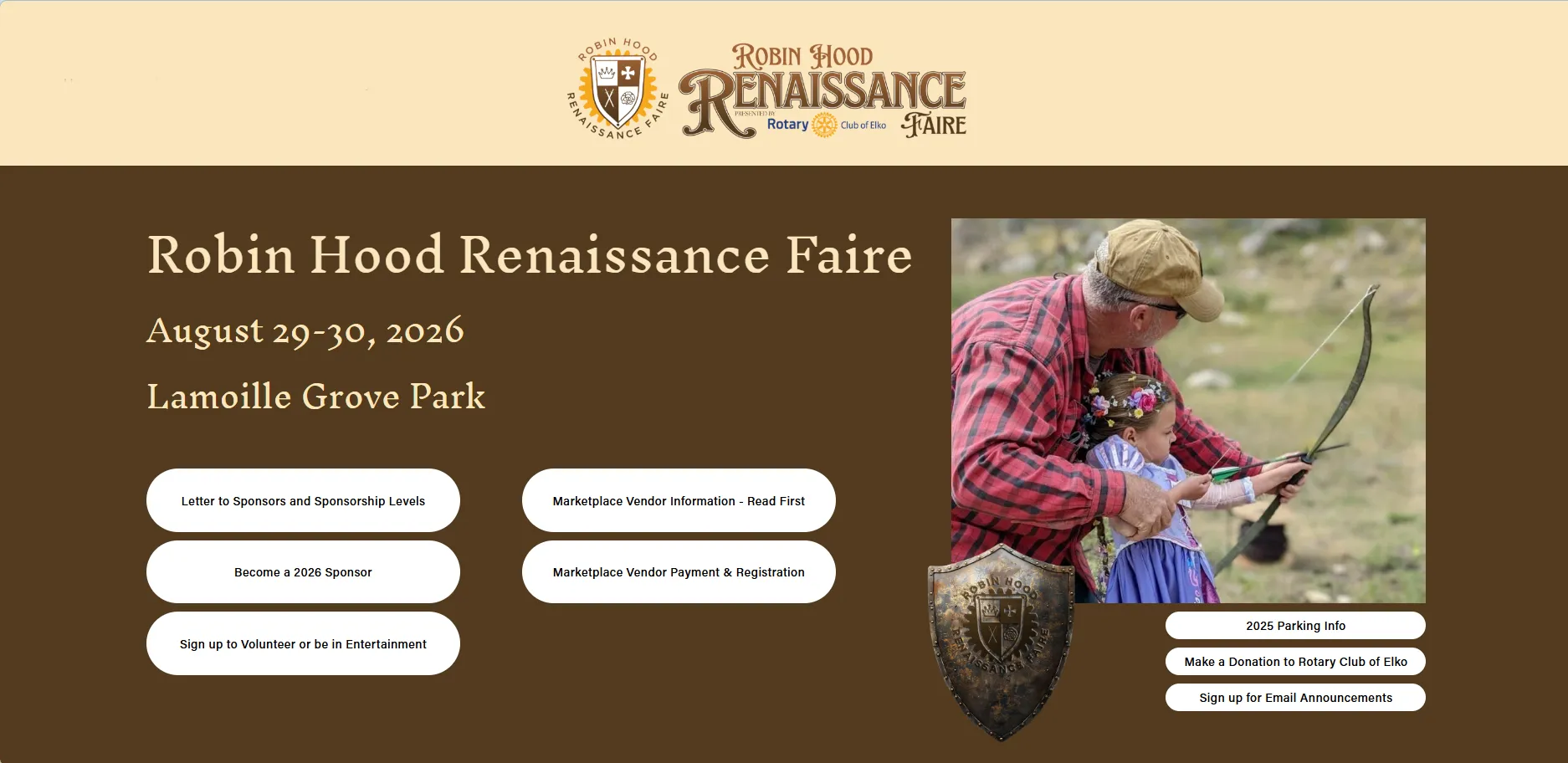
Task: Click the August 29-30, 2026 date text
Action: tap(305, 331)
